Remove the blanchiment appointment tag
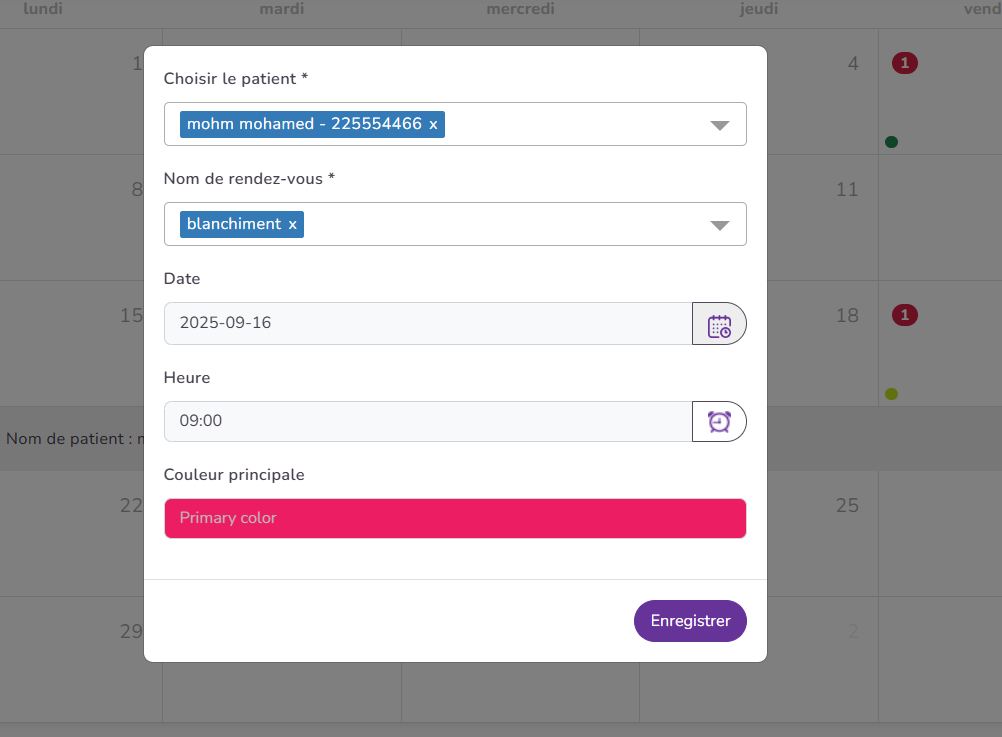1002x737 pixels. click(292, 224)
